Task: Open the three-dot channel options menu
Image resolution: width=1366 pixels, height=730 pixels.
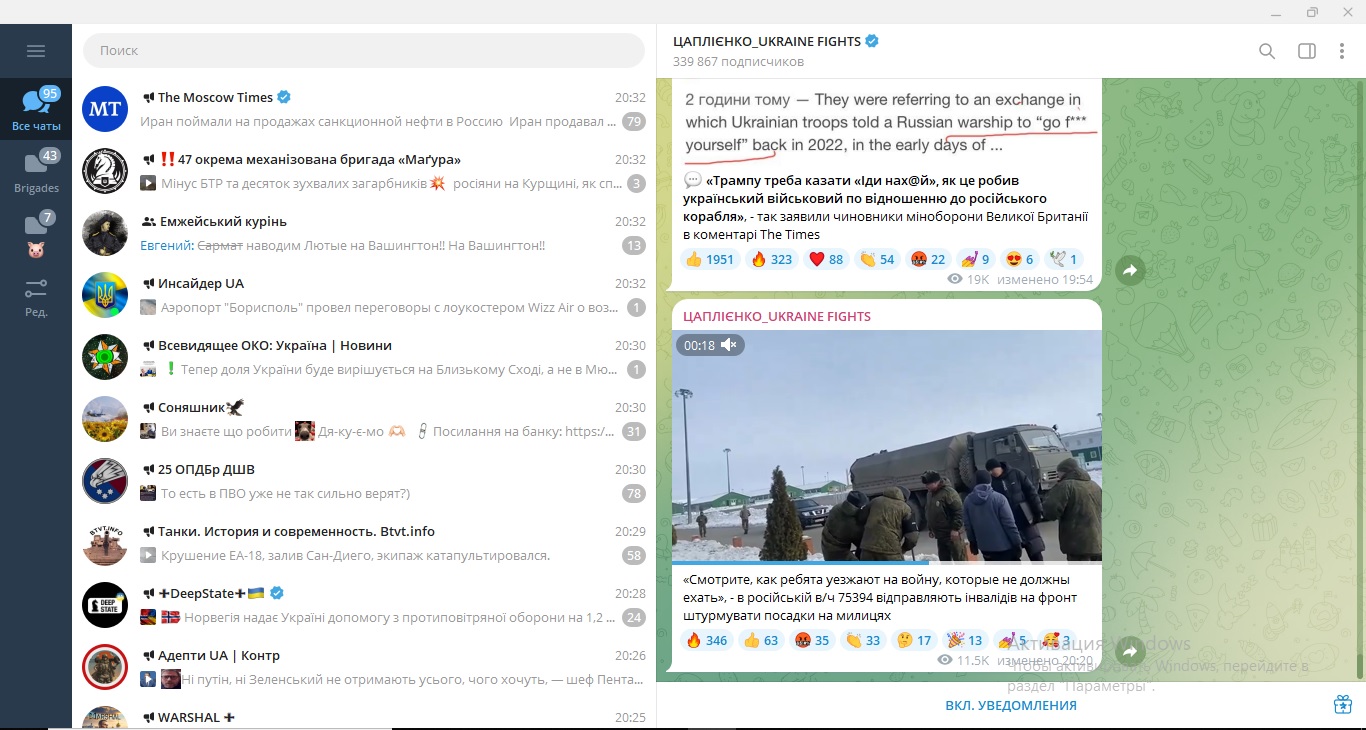Action: pyautogui.click(x=1342, y=51)
